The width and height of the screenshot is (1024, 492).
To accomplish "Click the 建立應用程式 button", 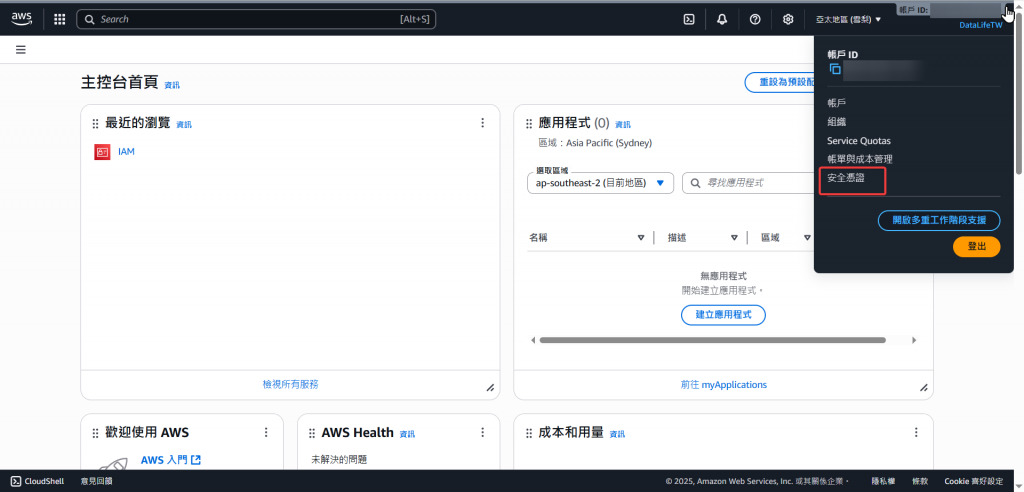I will point(723,314).
